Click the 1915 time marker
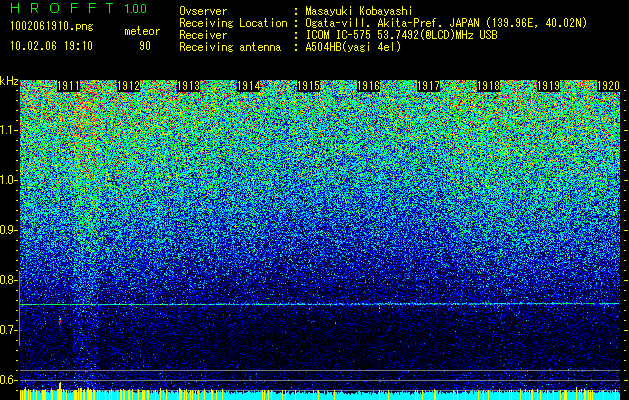The width and height of the screenshot is (629, 400). (x=308, y=86)
